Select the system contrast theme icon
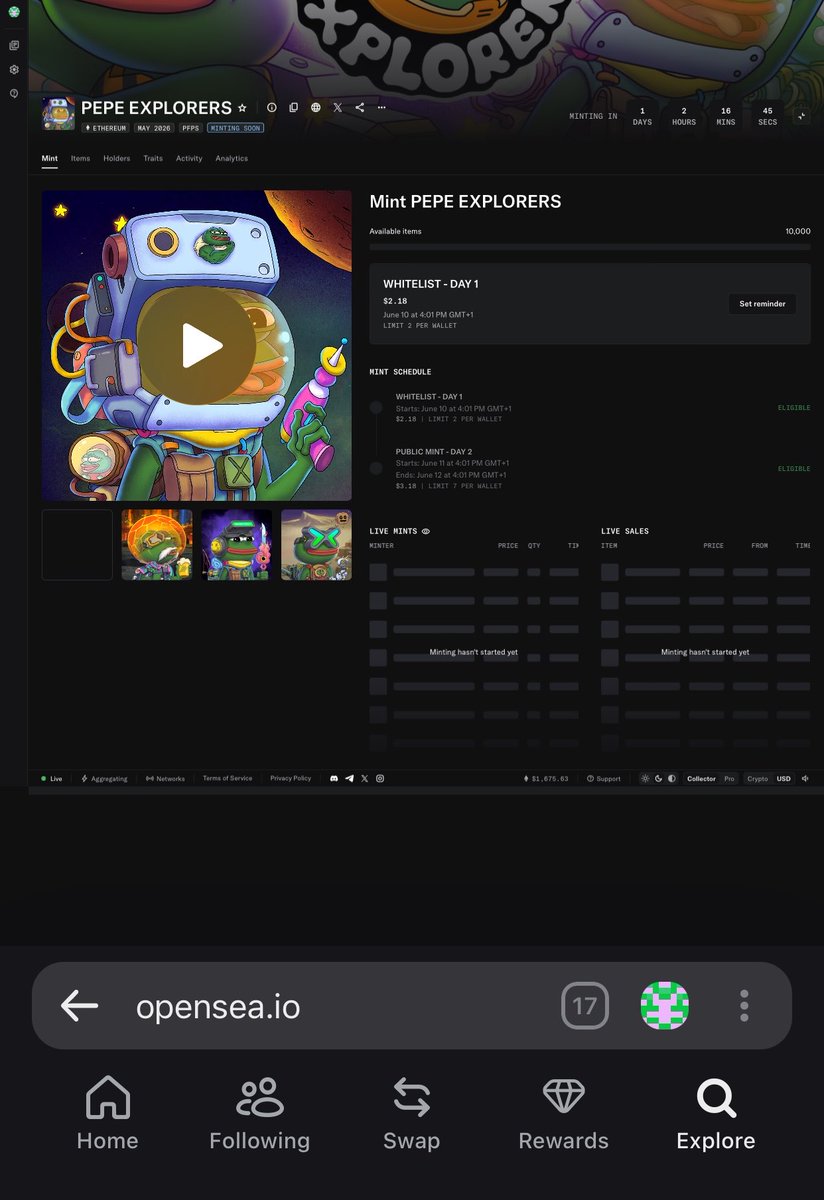 pyautogui.click(x=671, y=778)
